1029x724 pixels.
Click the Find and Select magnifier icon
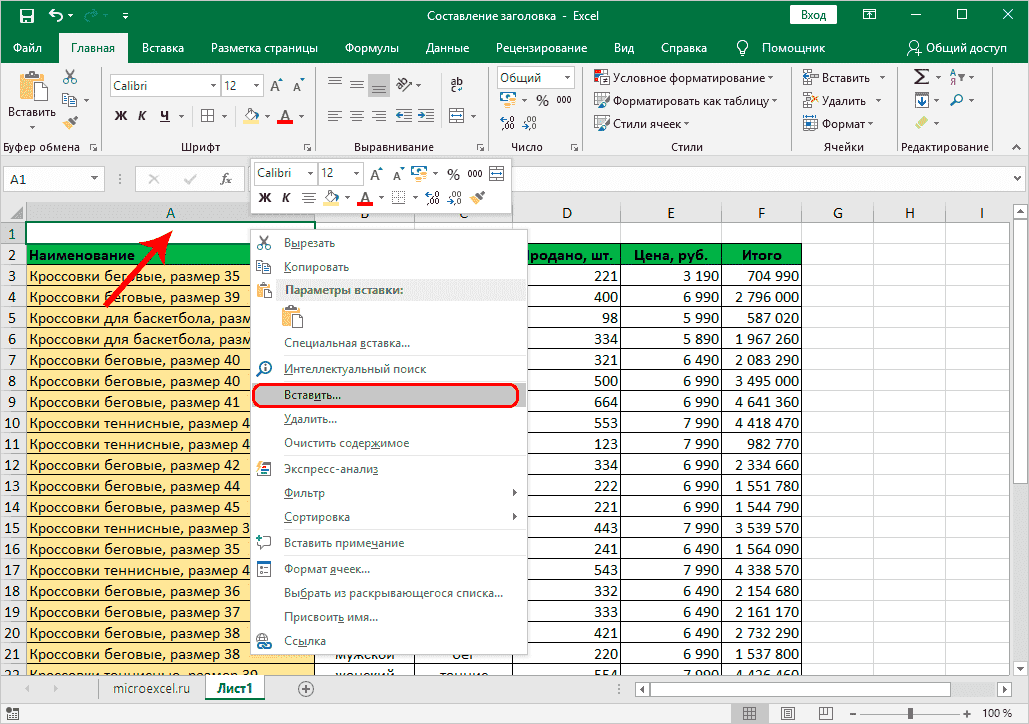pos(957,100)
